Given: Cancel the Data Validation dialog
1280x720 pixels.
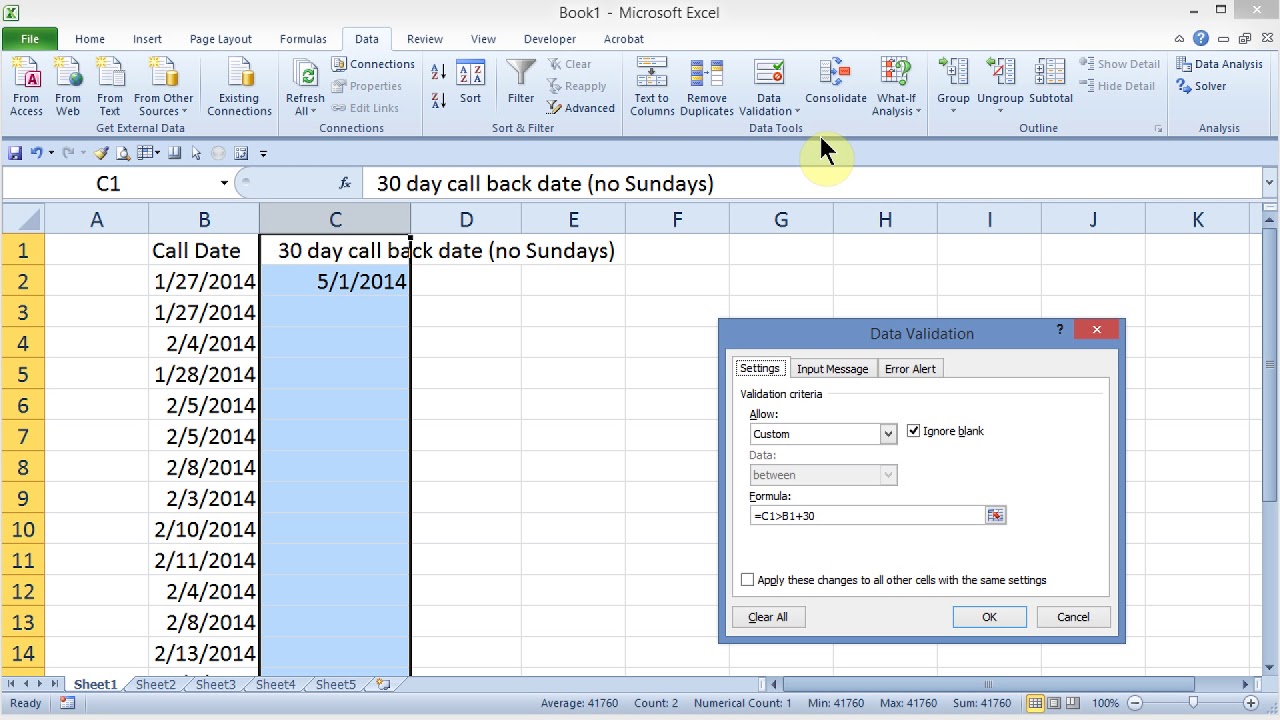Looking at the screenshot, I should (1073, 617).
